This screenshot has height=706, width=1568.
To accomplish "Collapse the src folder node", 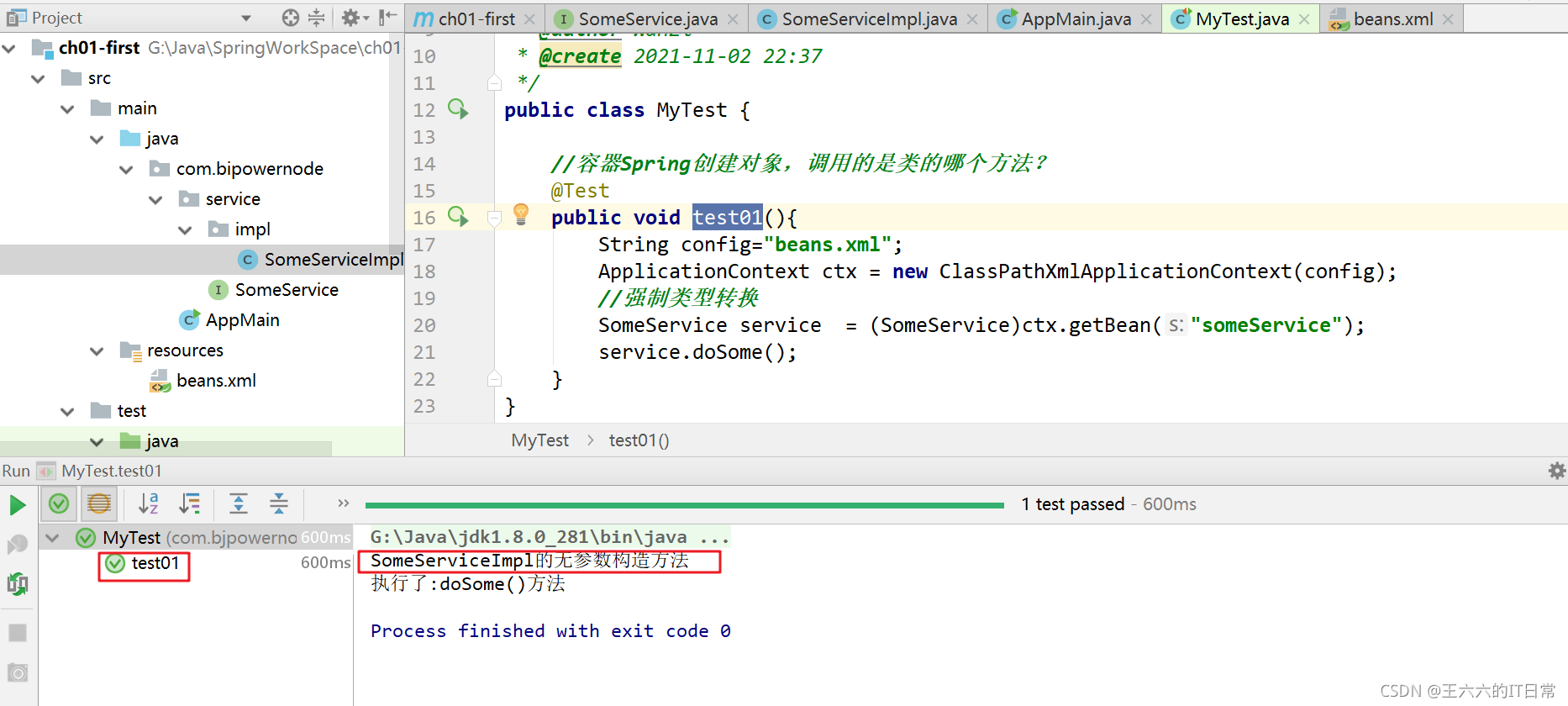I will coord(38,79).
